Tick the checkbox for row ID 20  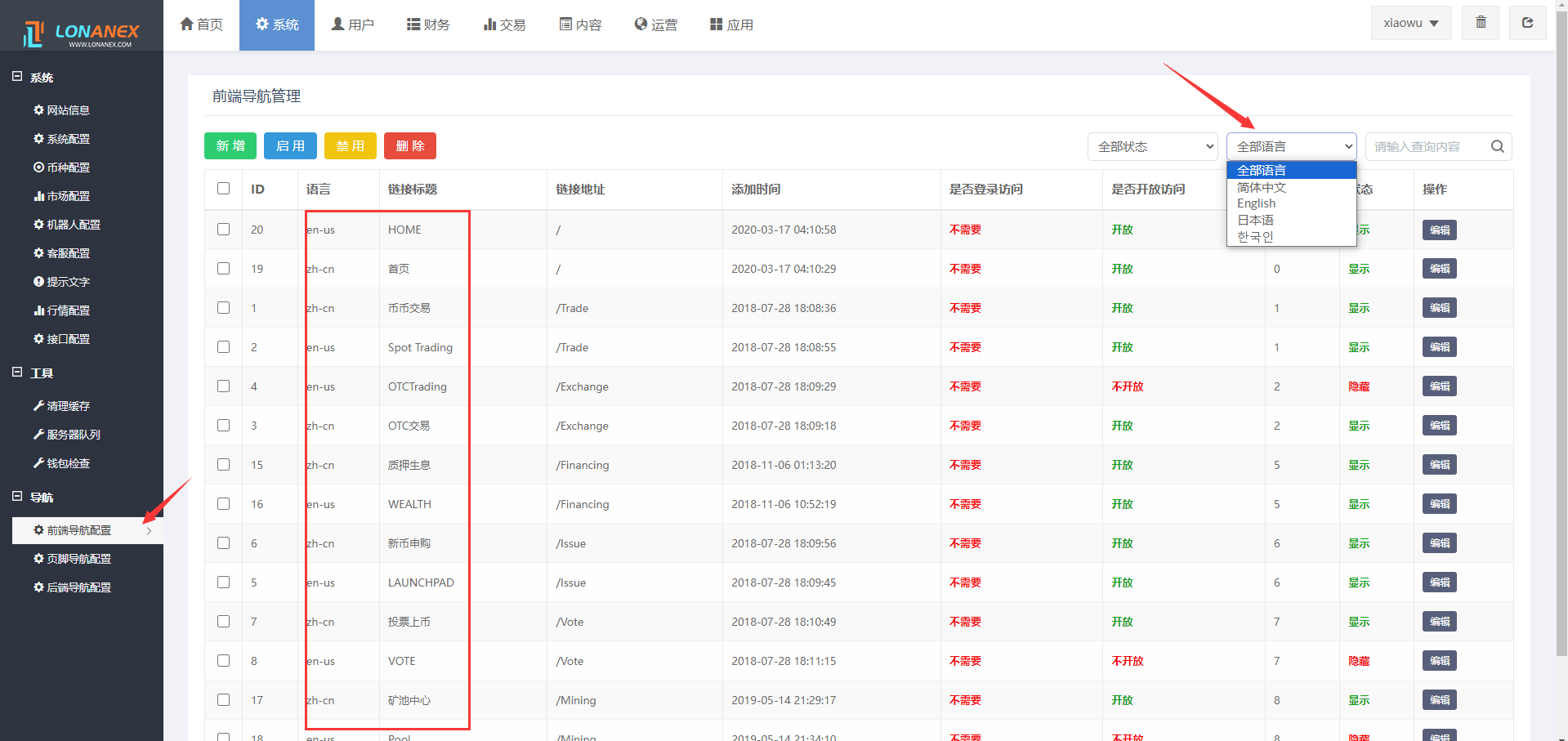[x=223, y=230]
